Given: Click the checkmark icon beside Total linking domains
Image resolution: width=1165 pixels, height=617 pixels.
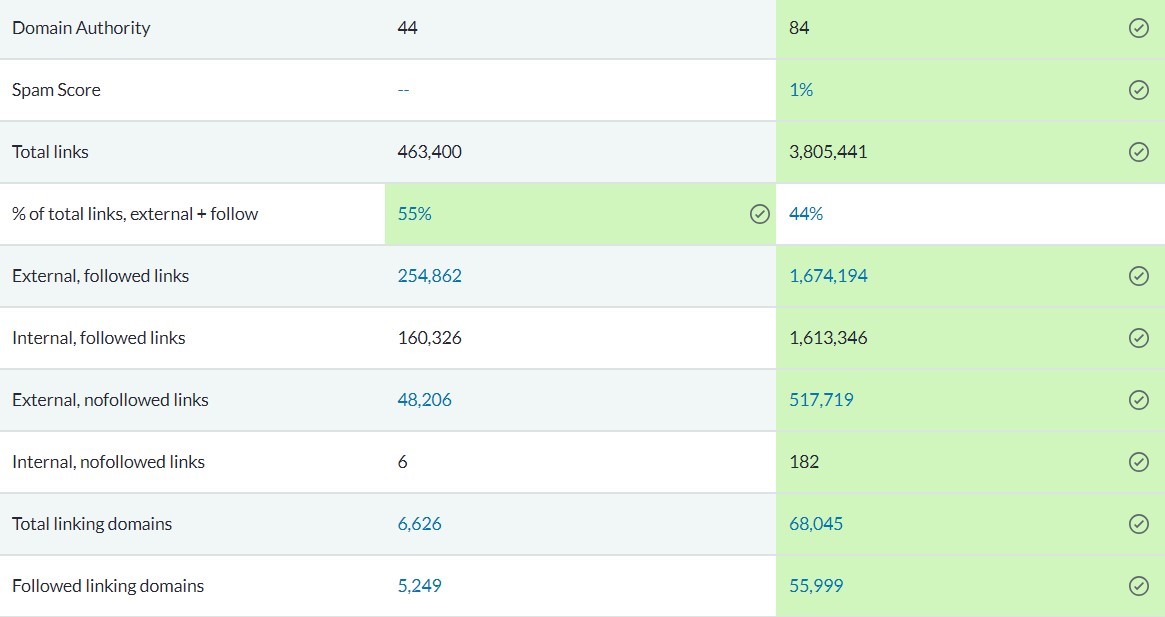Looking at the screenshot, I should pos(1138,524).
